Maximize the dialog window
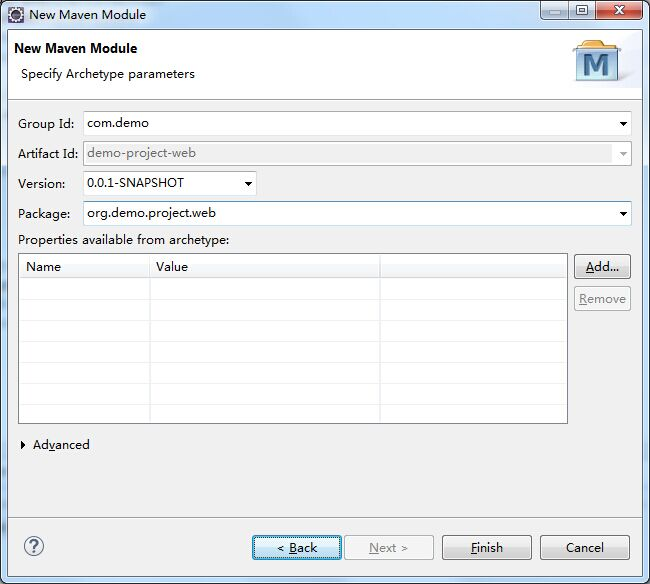Image resolution: width=650 pixels, height=584 pixels. tap(582, 10)
